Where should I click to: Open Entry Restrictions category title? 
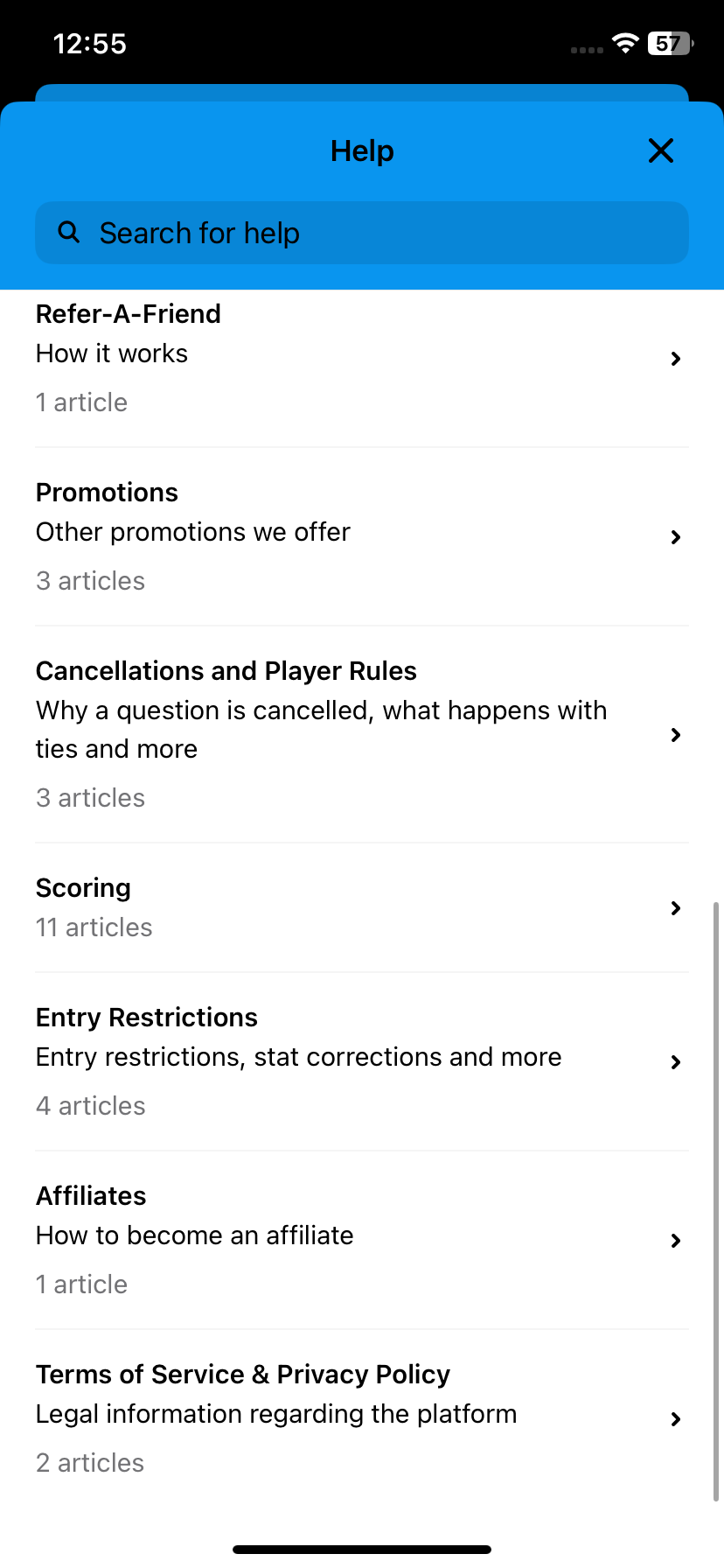point(147,1018)
